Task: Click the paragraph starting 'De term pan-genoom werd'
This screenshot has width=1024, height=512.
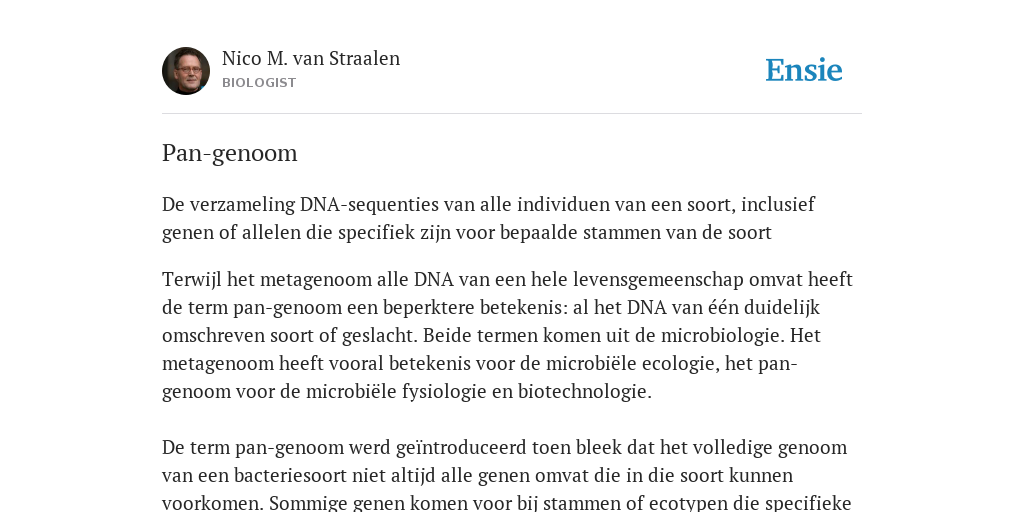Action: pyautogui.click(x=506, y=475)
